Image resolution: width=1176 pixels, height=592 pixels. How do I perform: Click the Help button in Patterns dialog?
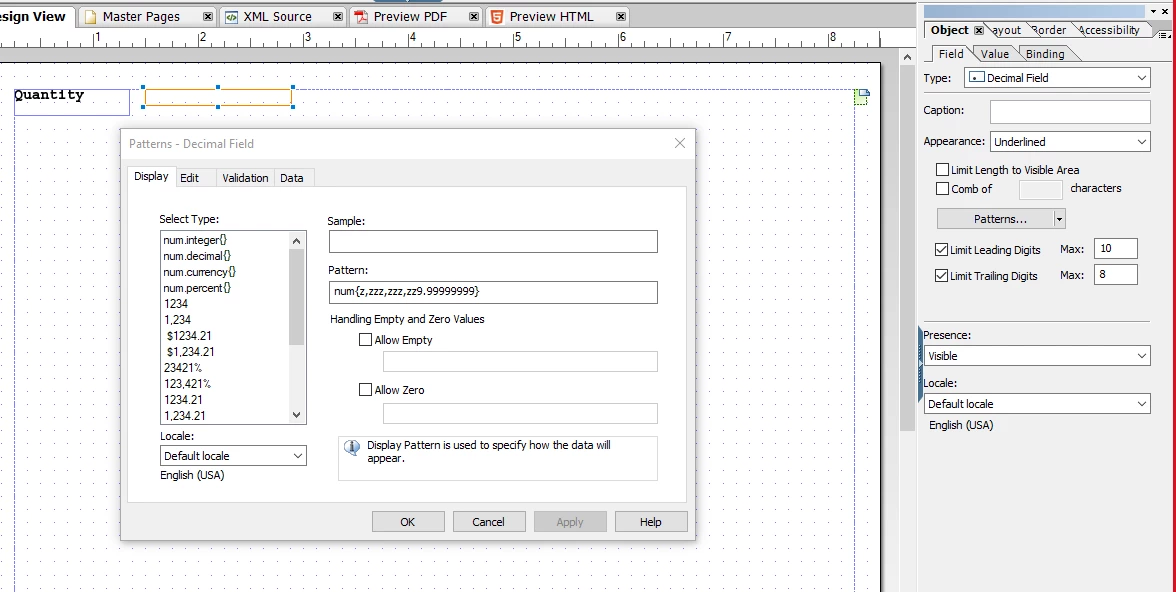click(651, 521)
